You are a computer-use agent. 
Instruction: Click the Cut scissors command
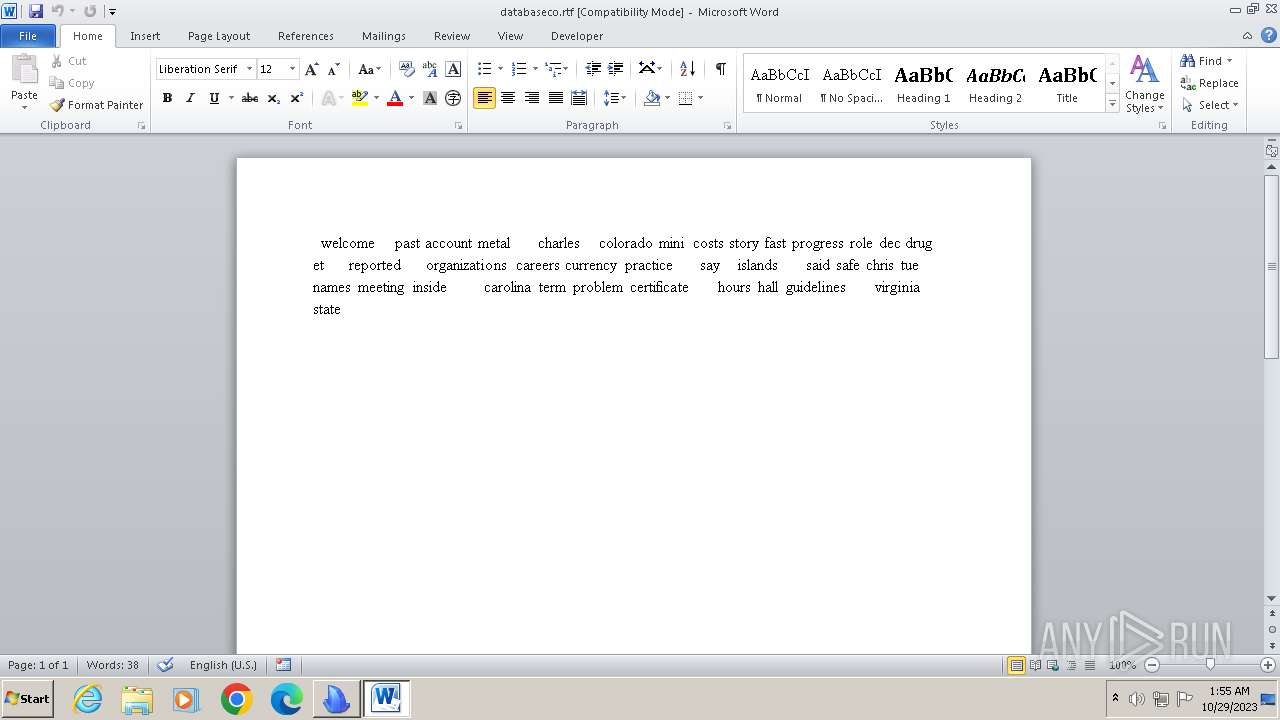pyautogui.click(x=69, y=61)
